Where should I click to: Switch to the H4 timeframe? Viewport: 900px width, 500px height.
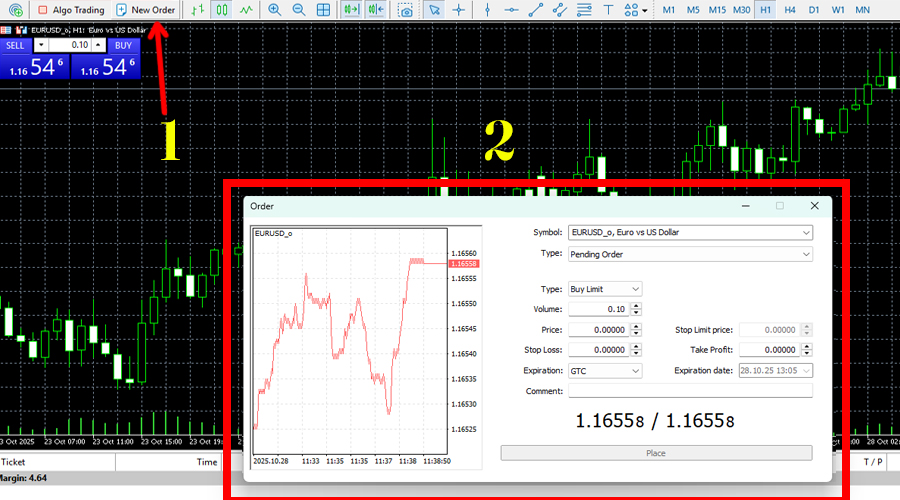790,10
